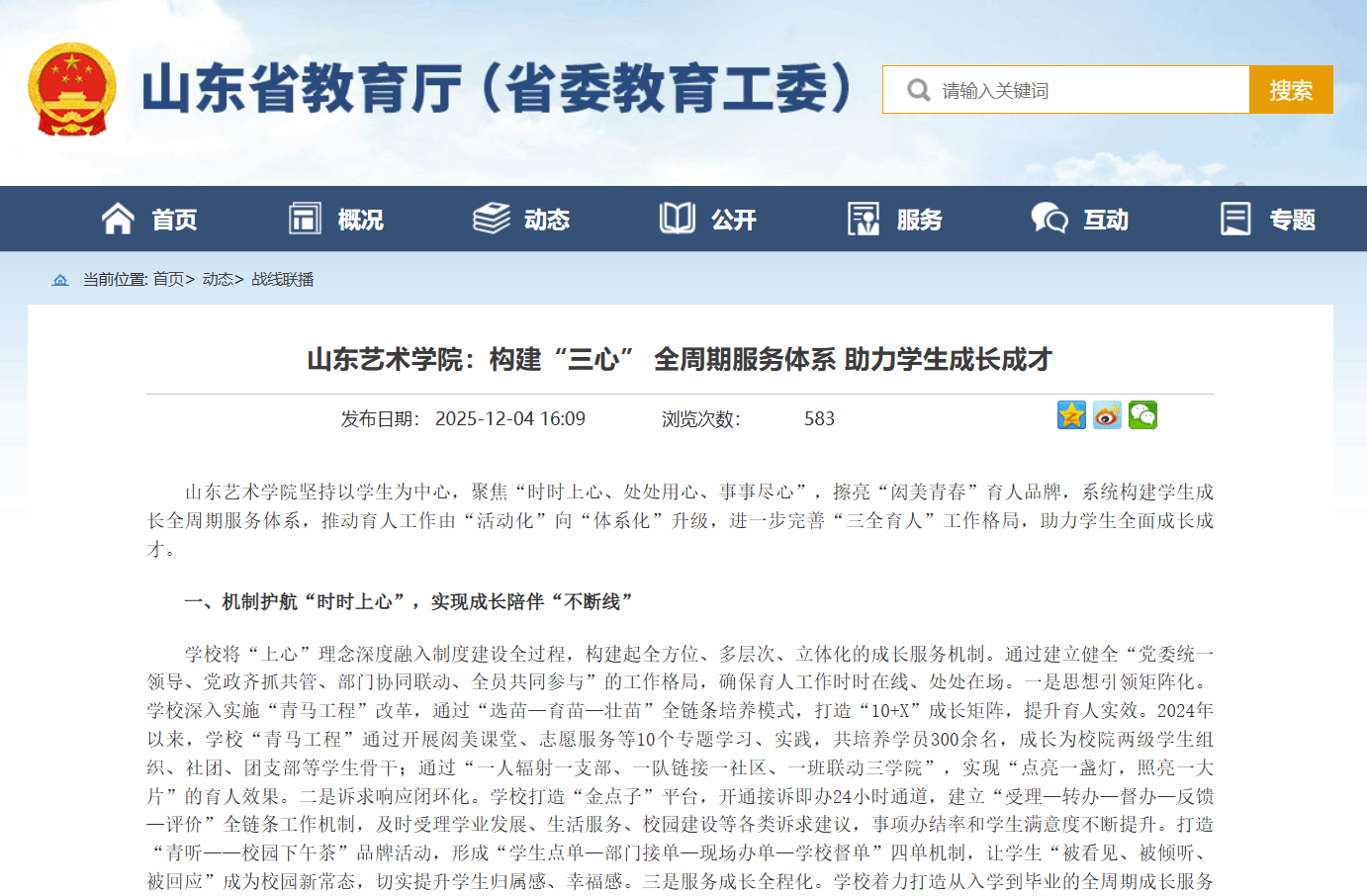Click the small home icon in breadcrumb
Viewport: 1367px width, 896px height.
(60, 280)
